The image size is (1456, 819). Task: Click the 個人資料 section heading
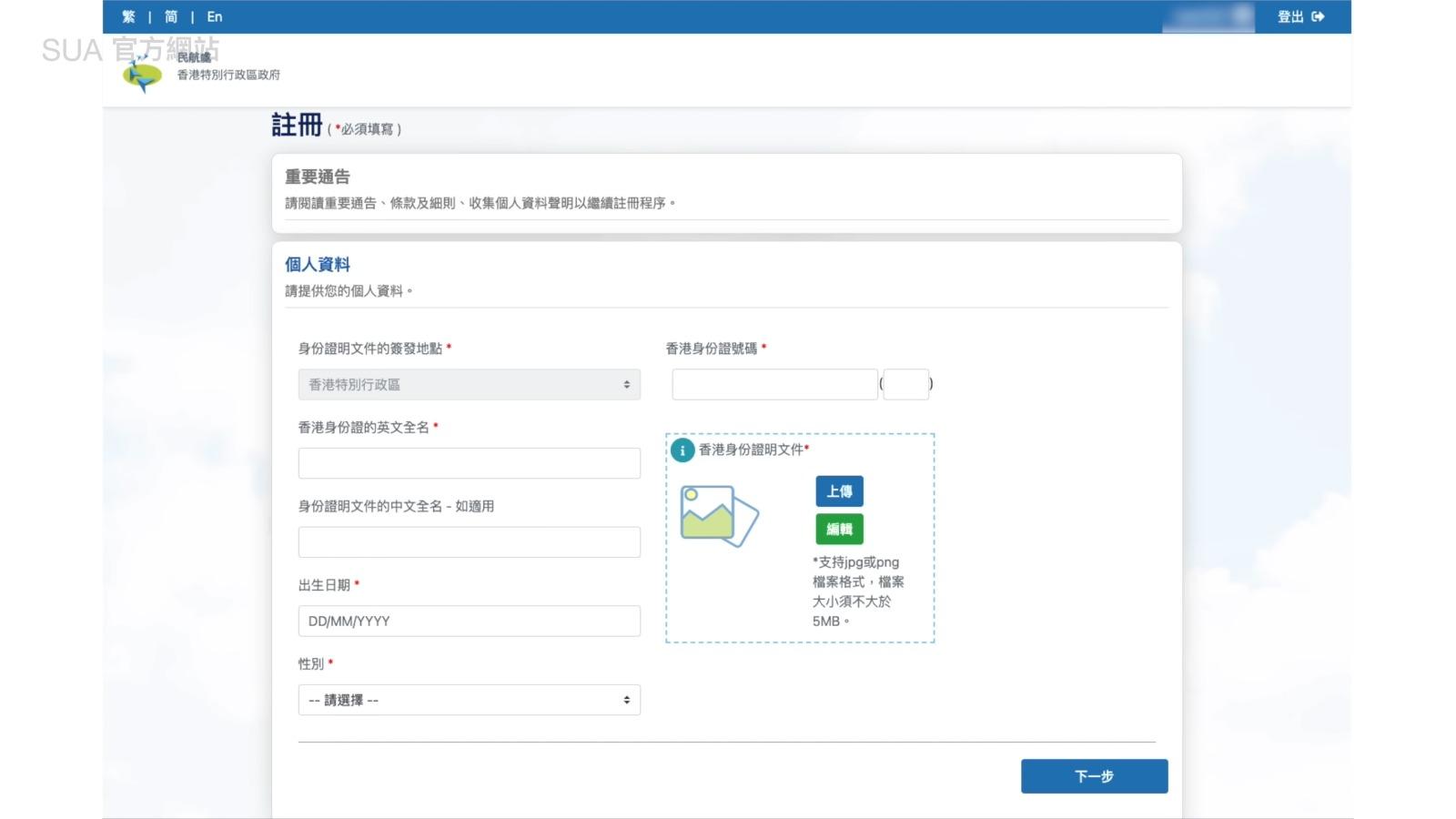[x=318, y=265]
